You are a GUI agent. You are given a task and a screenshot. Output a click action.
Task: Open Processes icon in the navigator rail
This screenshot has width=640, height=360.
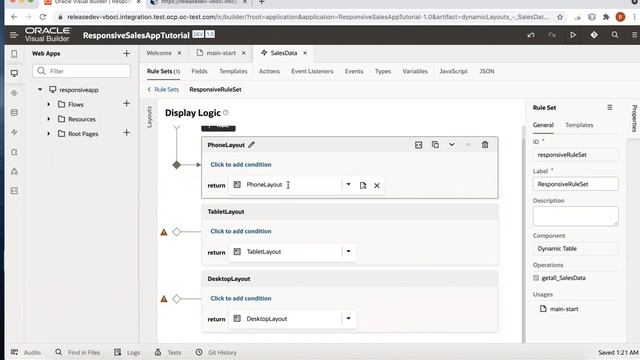pos(14,171)
